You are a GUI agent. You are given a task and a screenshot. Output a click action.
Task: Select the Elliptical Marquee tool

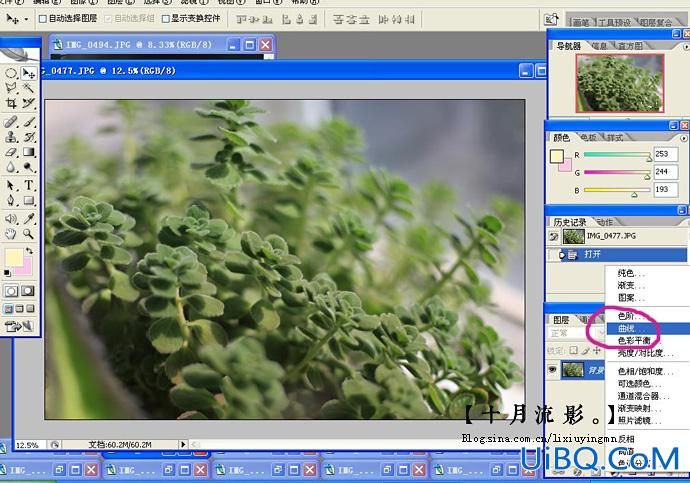click(11, 73)
